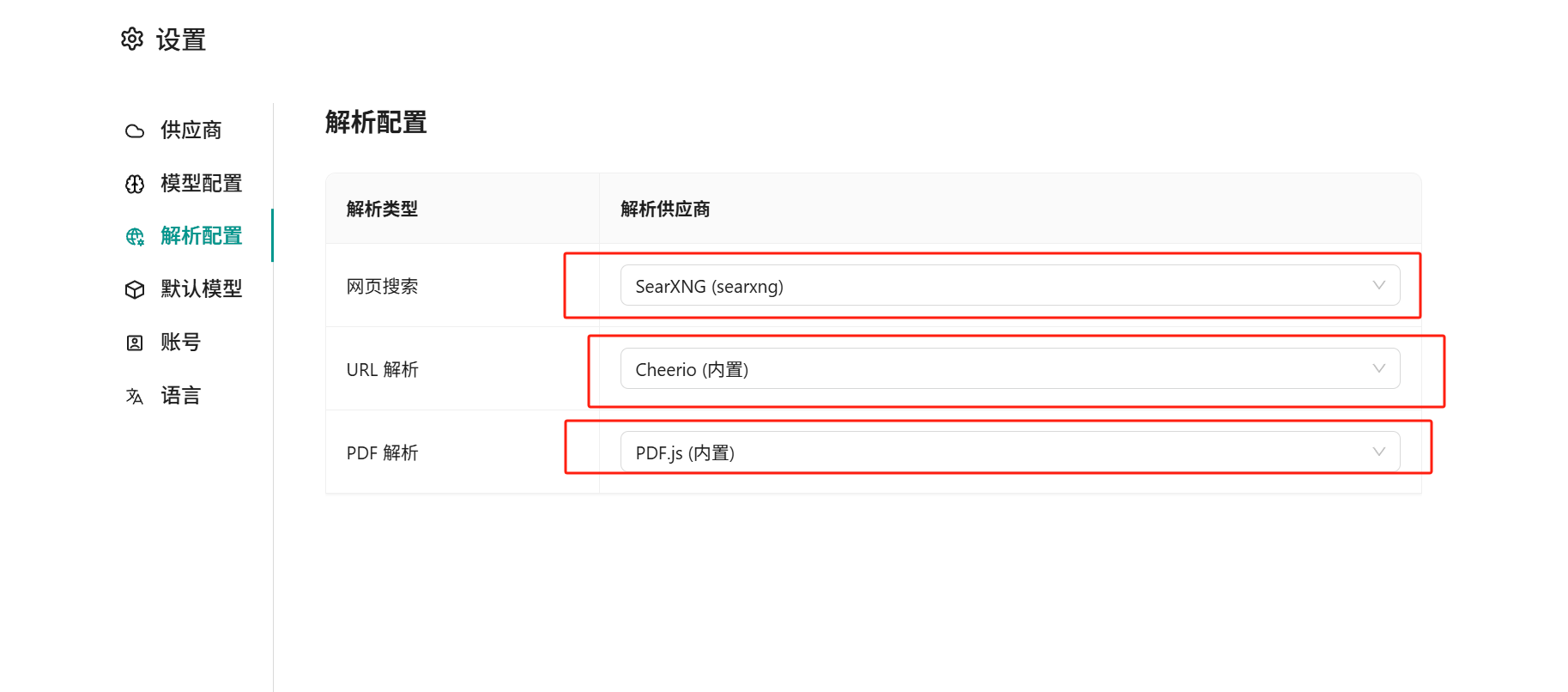Click the 解析供应商 column header

coord(665,209)
